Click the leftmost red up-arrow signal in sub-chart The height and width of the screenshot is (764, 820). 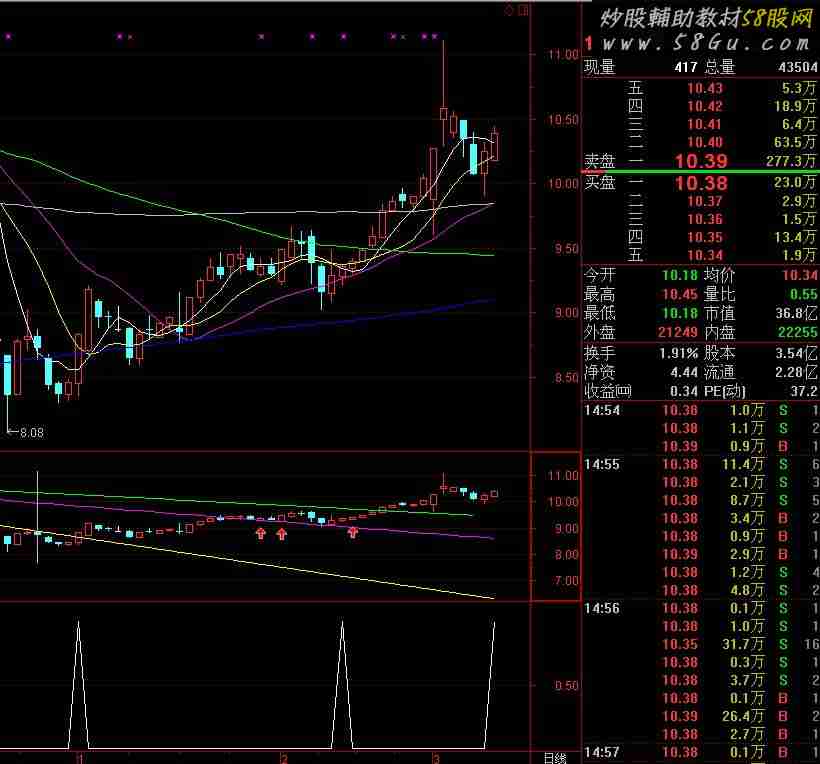(261, 534)
